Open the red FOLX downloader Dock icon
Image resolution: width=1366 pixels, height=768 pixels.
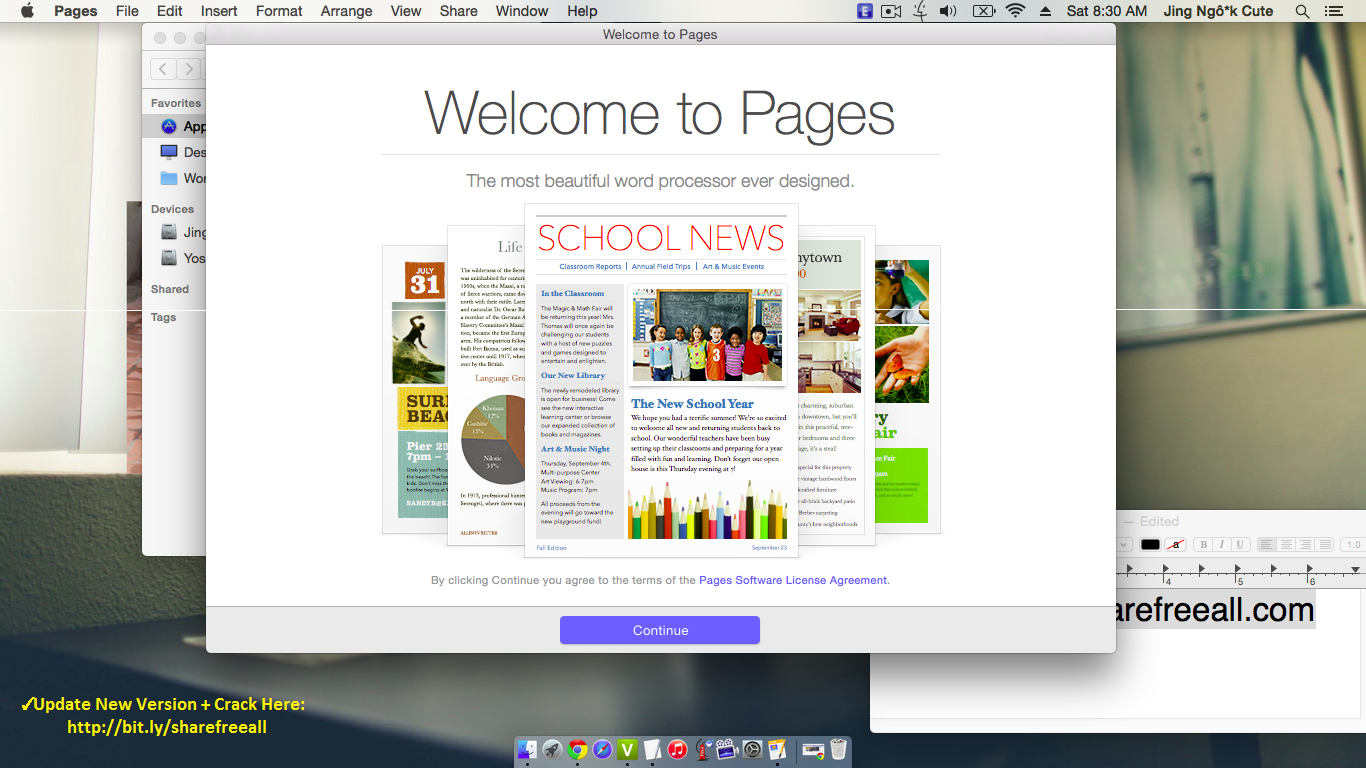click(x=703, y=749)
